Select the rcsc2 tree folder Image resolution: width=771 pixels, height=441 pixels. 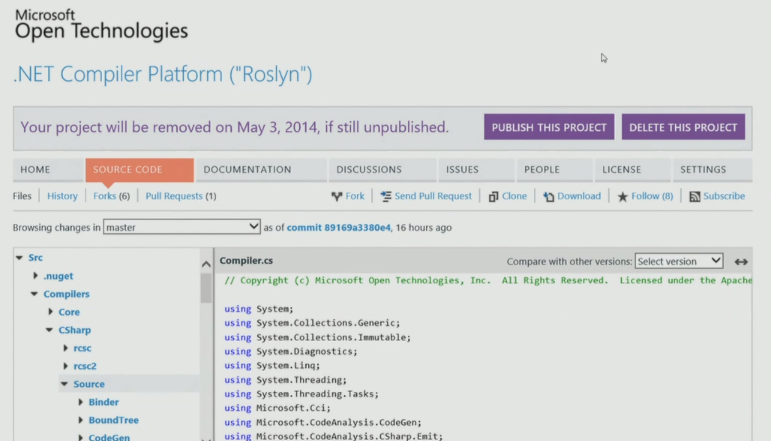click(x=85, y=366)
